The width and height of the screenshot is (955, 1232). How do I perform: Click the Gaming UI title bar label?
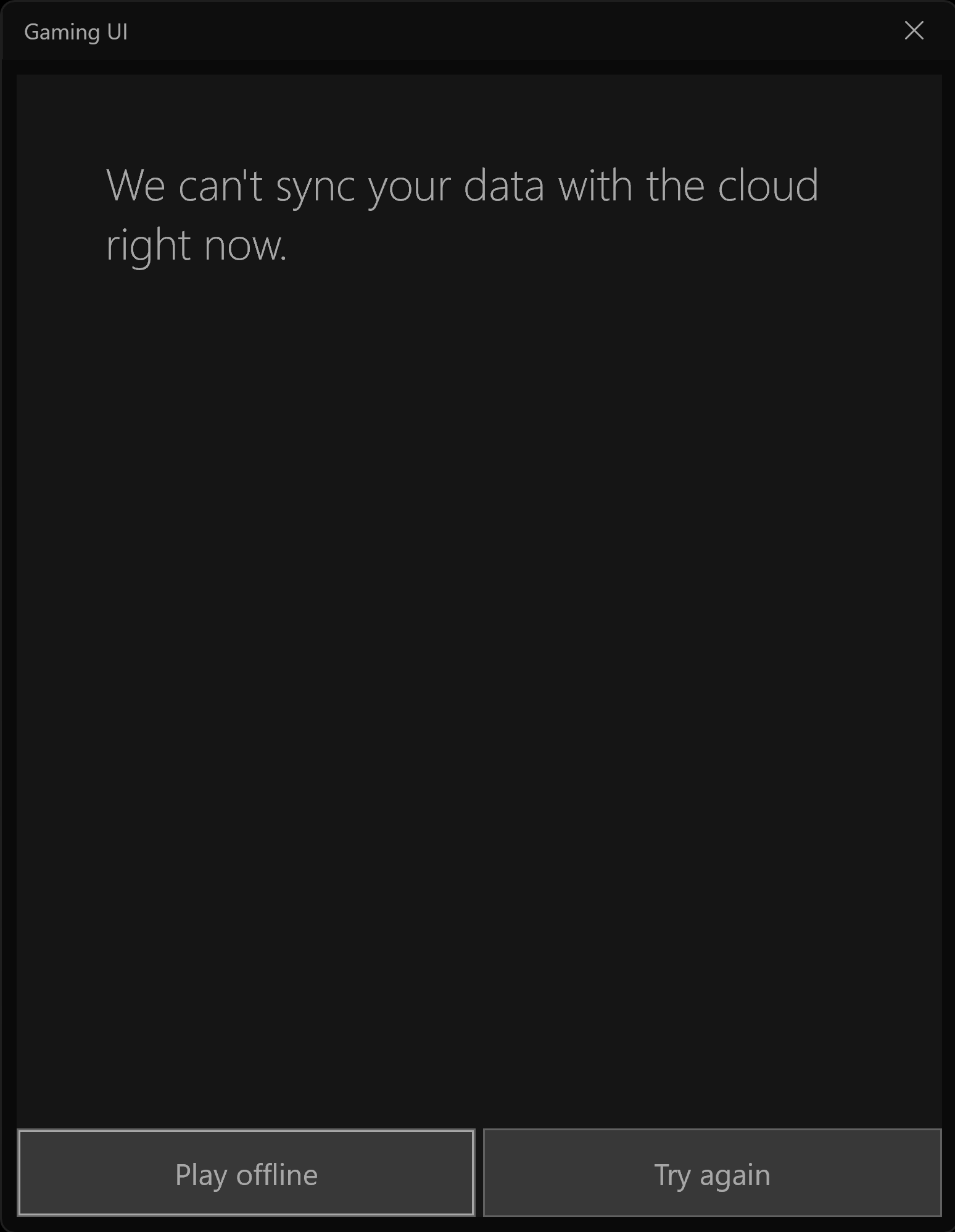tap(76, 31)
